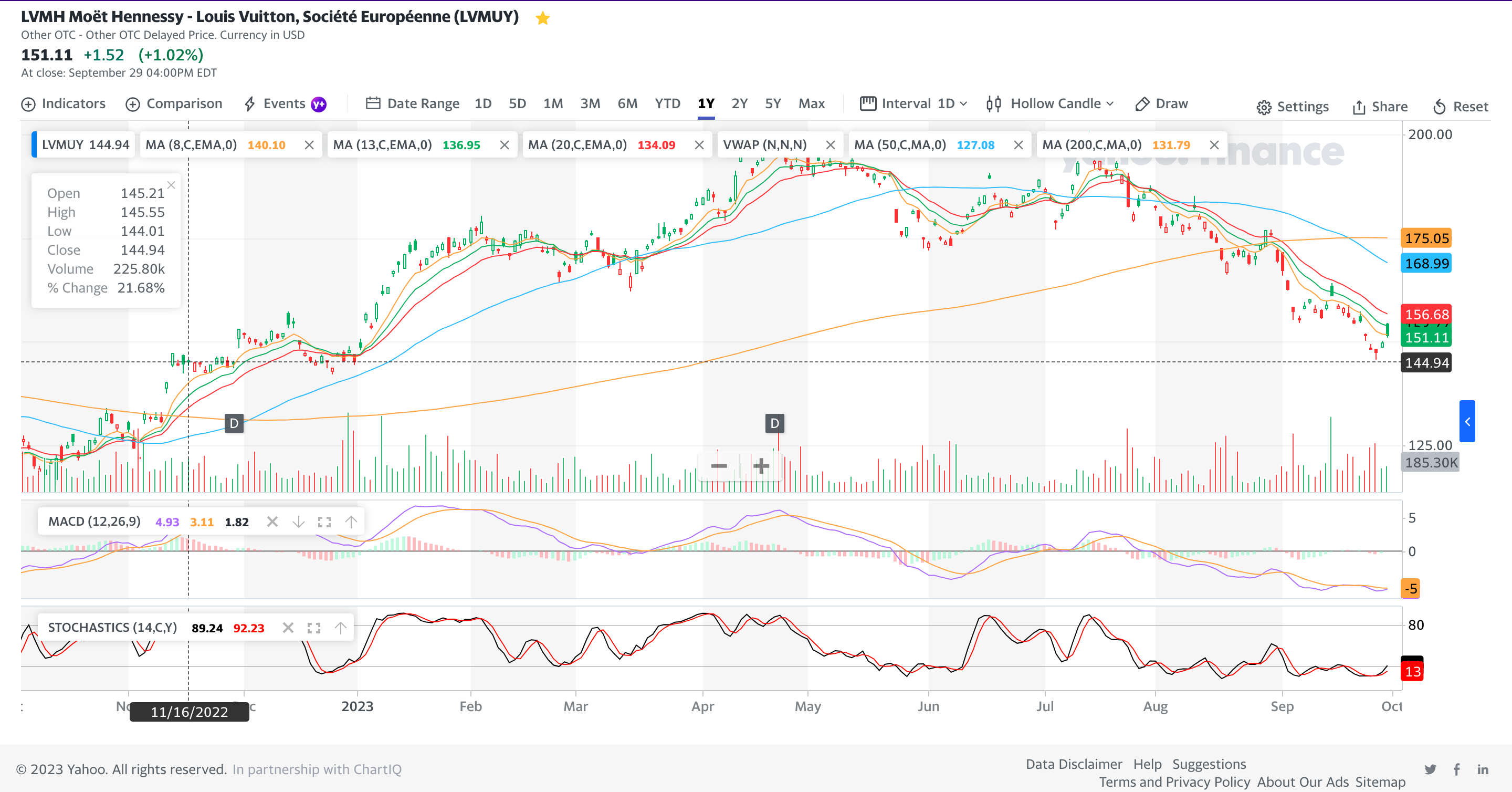Open chart Settings gear
1512x792 pixels.
coord(1263,107)
